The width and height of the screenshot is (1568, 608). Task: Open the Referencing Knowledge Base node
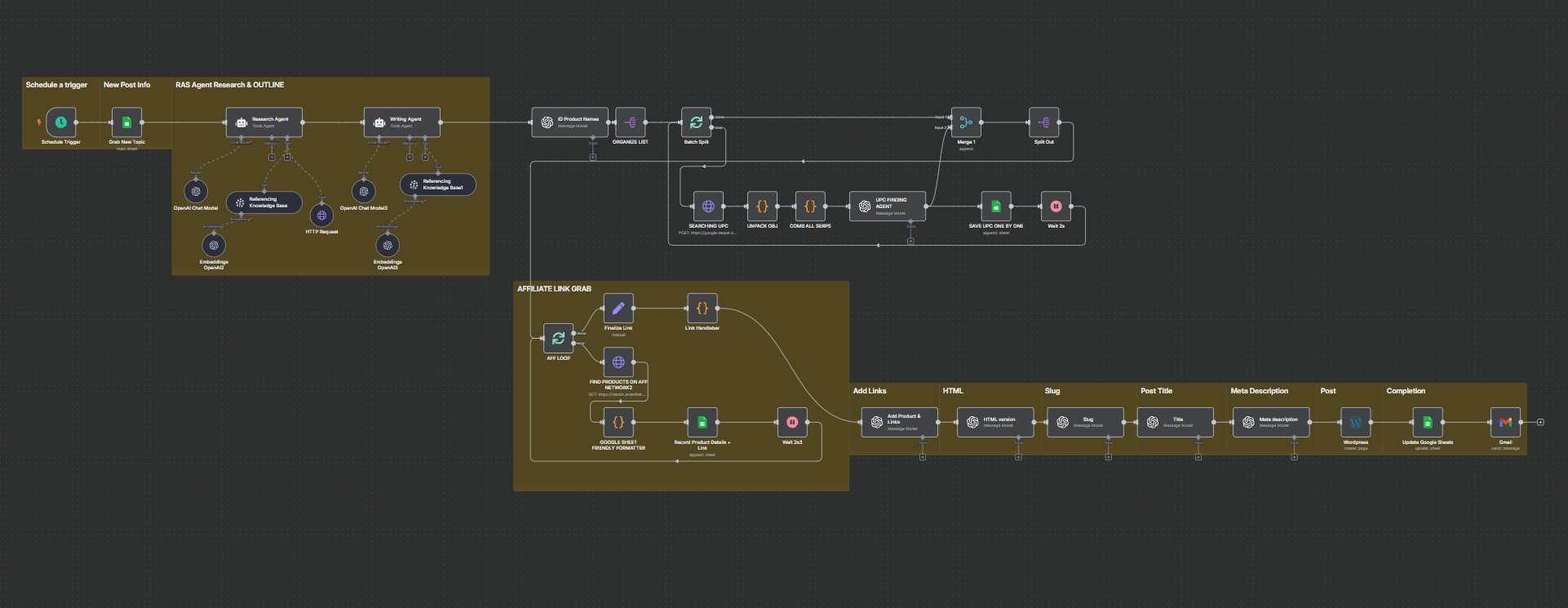pos(264,202)
